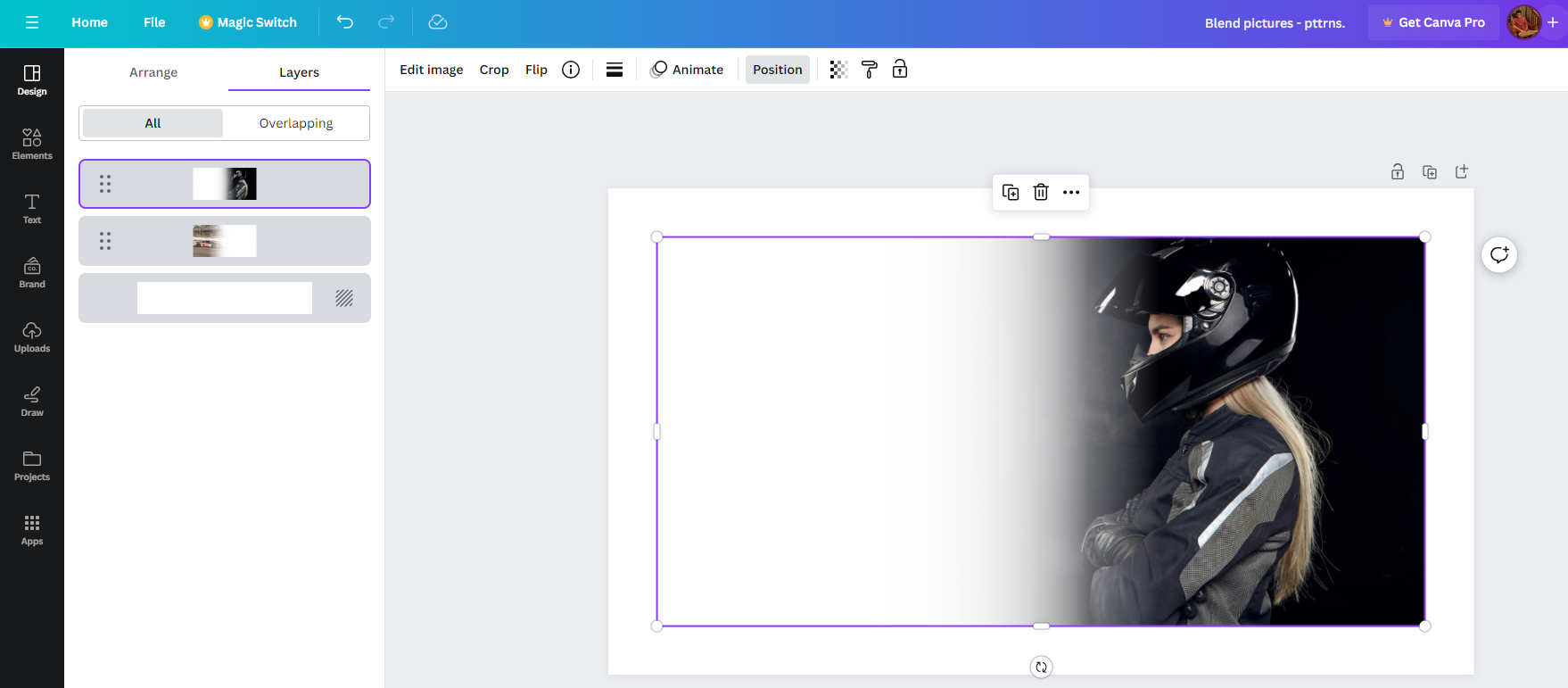
Task: Switch to the Layers tab
Action: pos(299,72)
